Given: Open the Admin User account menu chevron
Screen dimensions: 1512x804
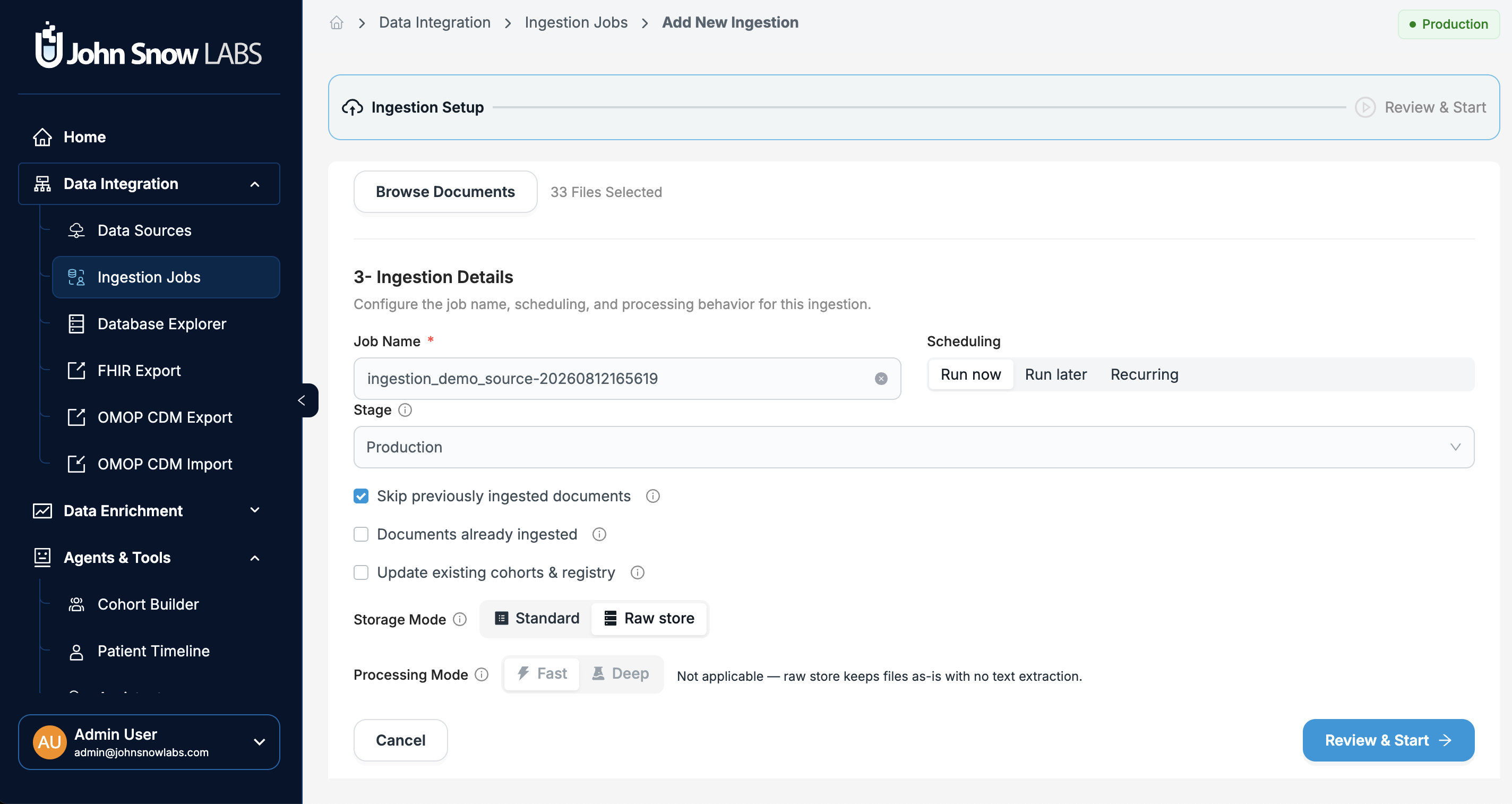Looking at the screenshot, I should click(259, 742).
